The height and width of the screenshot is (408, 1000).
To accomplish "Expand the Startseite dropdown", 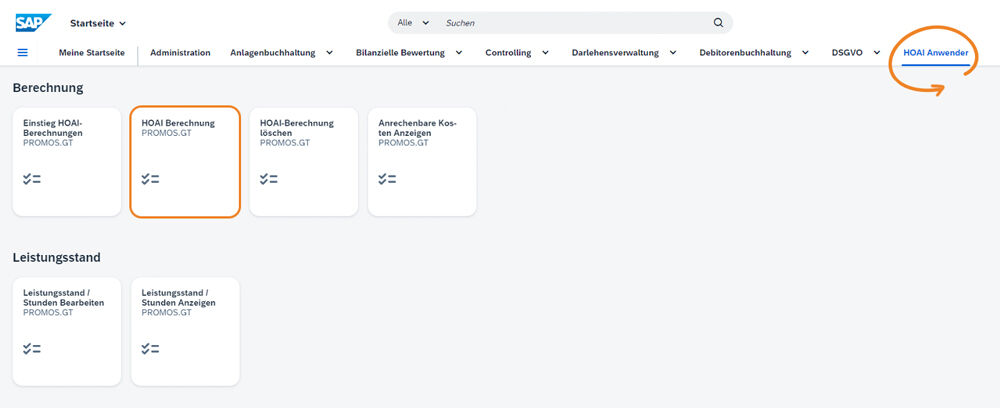I will click(98, 23).
